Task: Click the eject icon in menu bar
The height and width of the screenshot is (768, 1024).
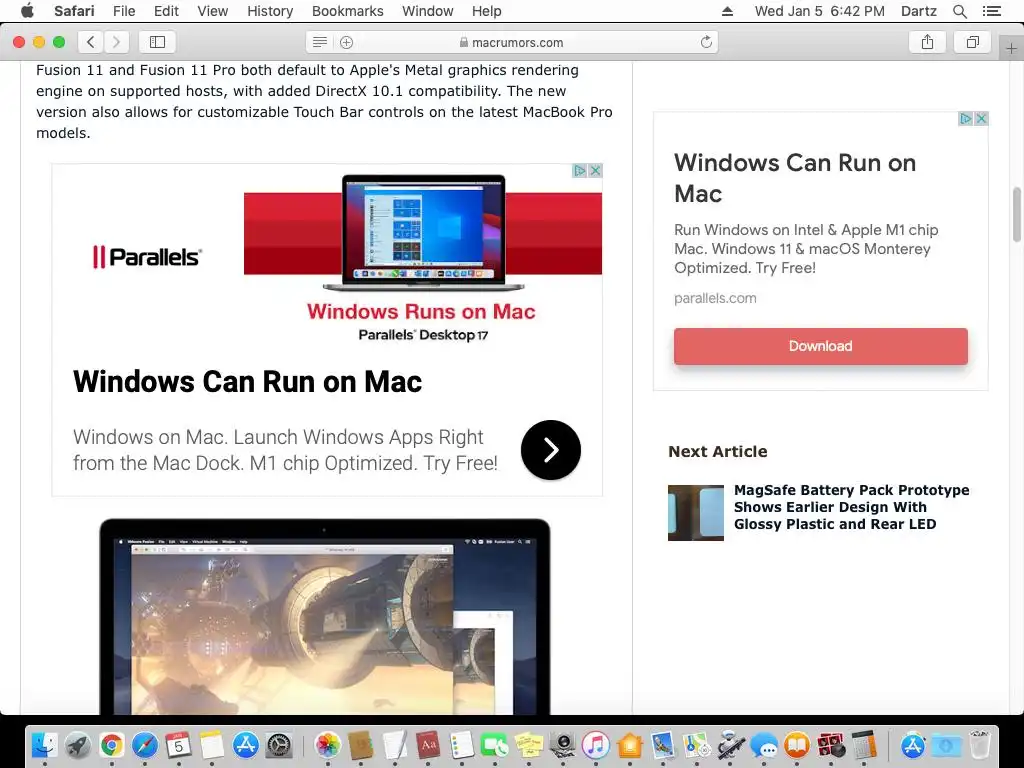Action: coord(728,11)
